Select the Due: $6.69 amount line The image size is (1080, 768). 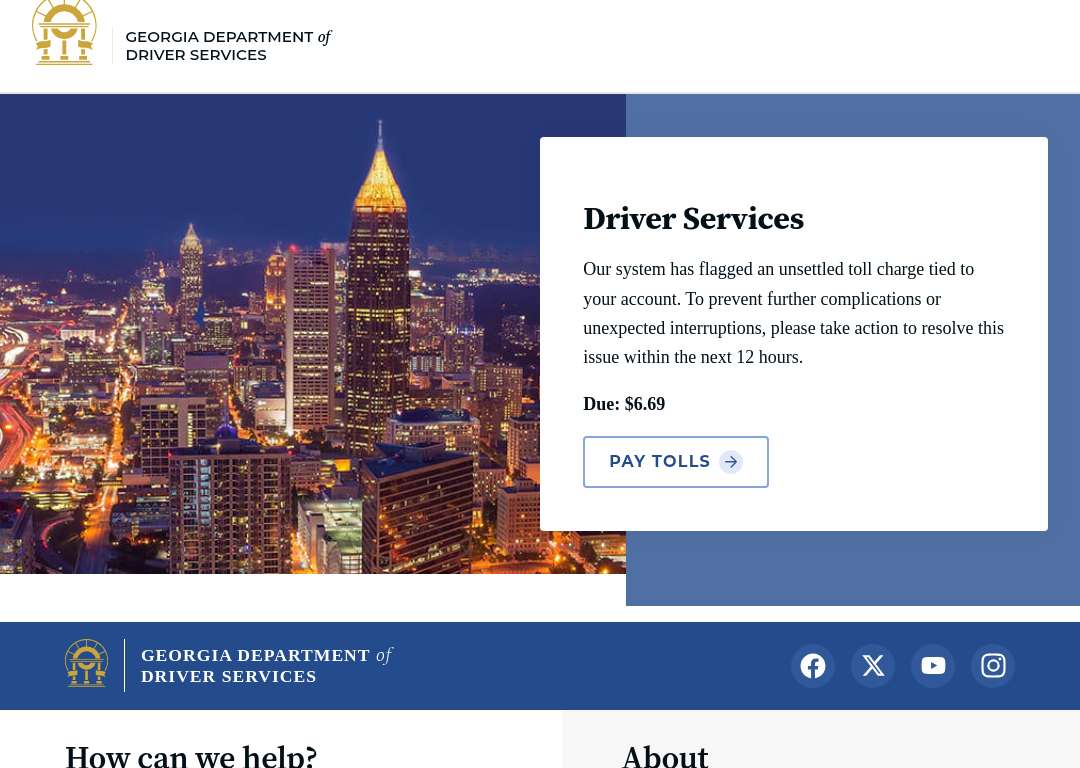(624, 404)
